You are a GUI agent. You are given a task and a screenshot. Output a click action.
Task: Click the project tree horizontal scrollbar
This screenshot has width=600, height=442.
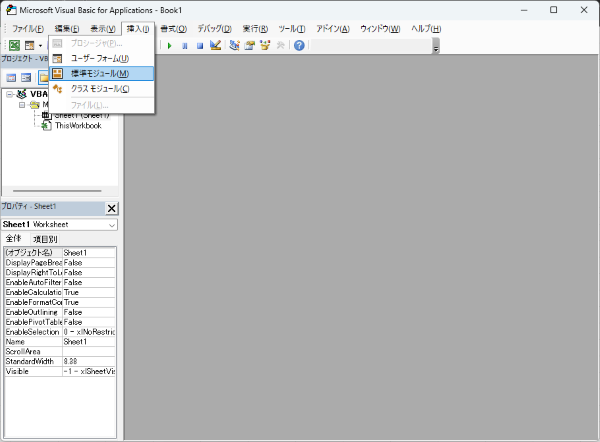57,191
